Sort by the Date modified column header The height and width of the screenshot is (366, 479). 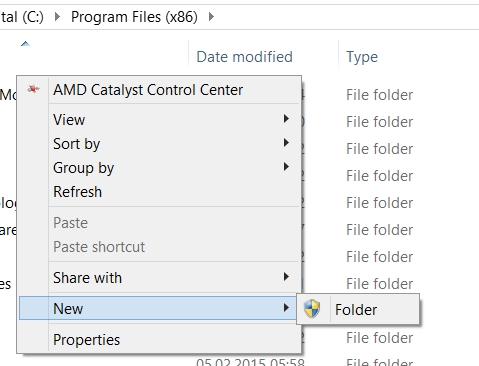(x=244, y=57)
